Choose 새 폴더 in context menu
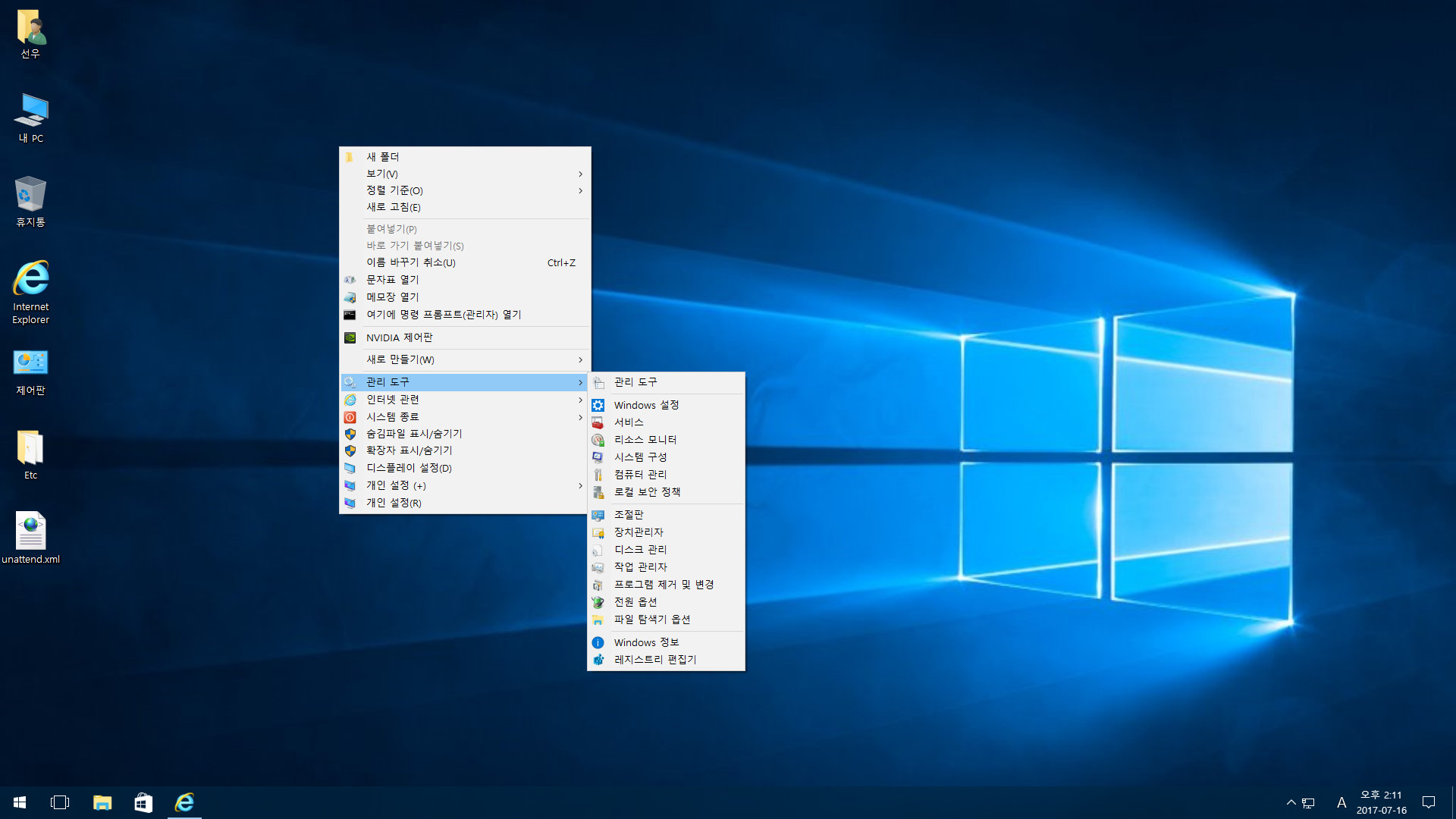 click(x=465, y=157)
